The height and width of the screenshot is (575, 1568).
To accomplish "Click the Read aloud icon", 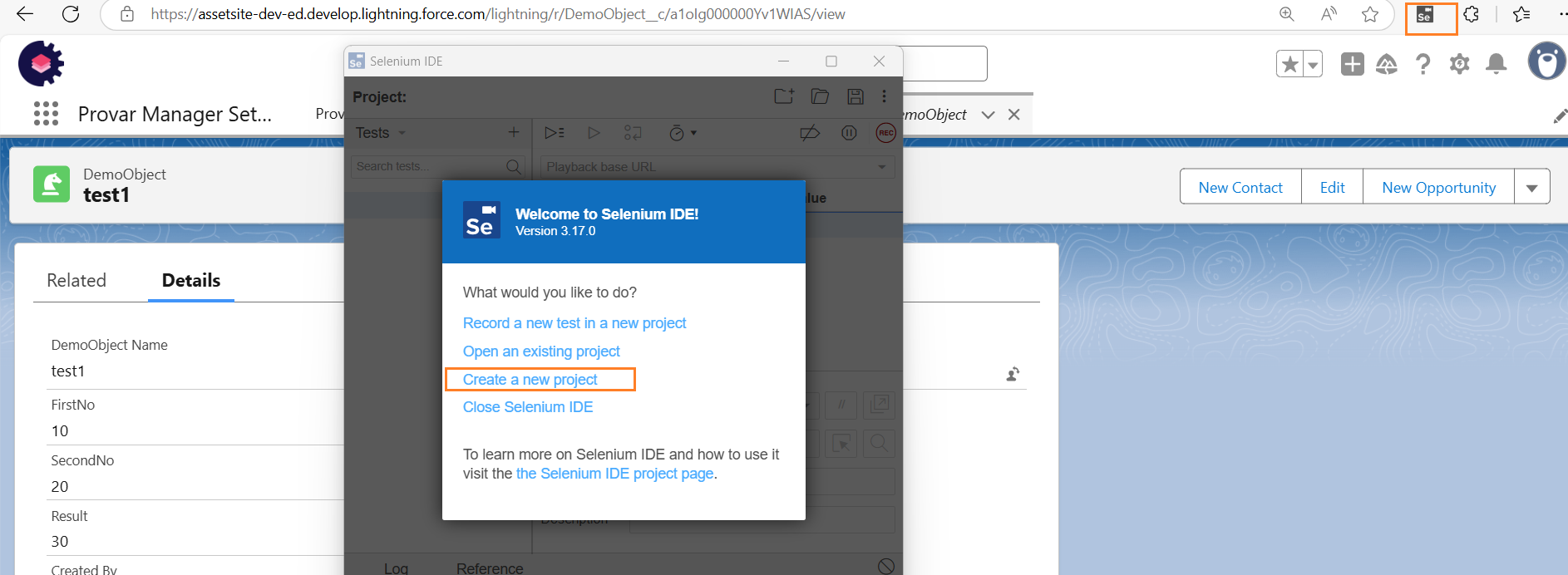I will (x=1329, y=14).
